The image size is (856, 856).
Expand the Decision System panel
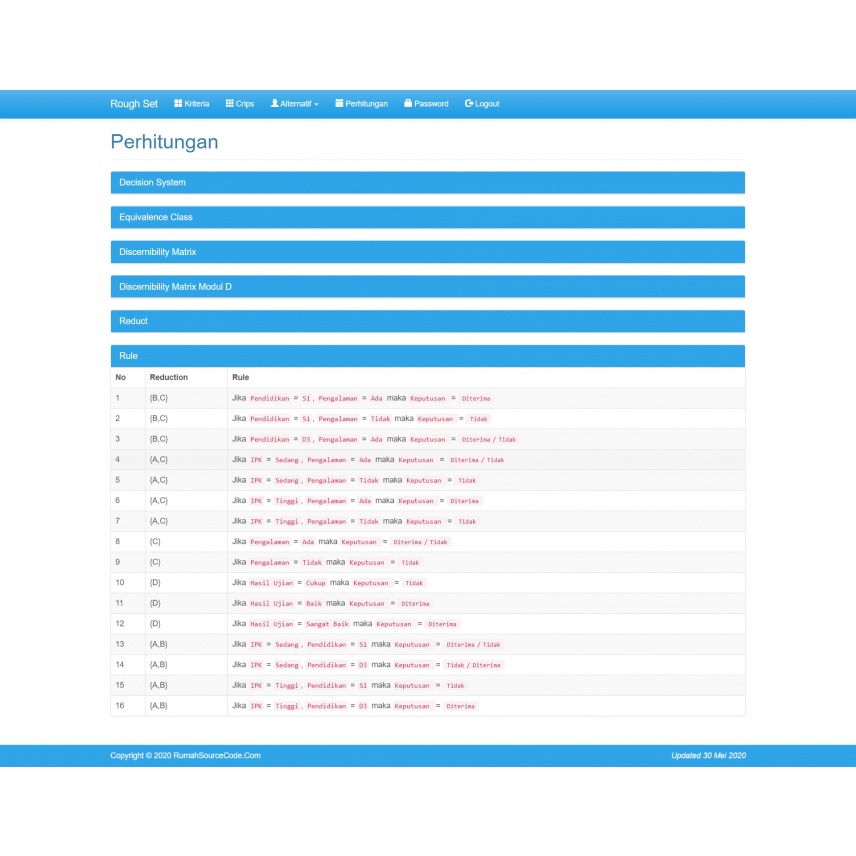point(427,182)
